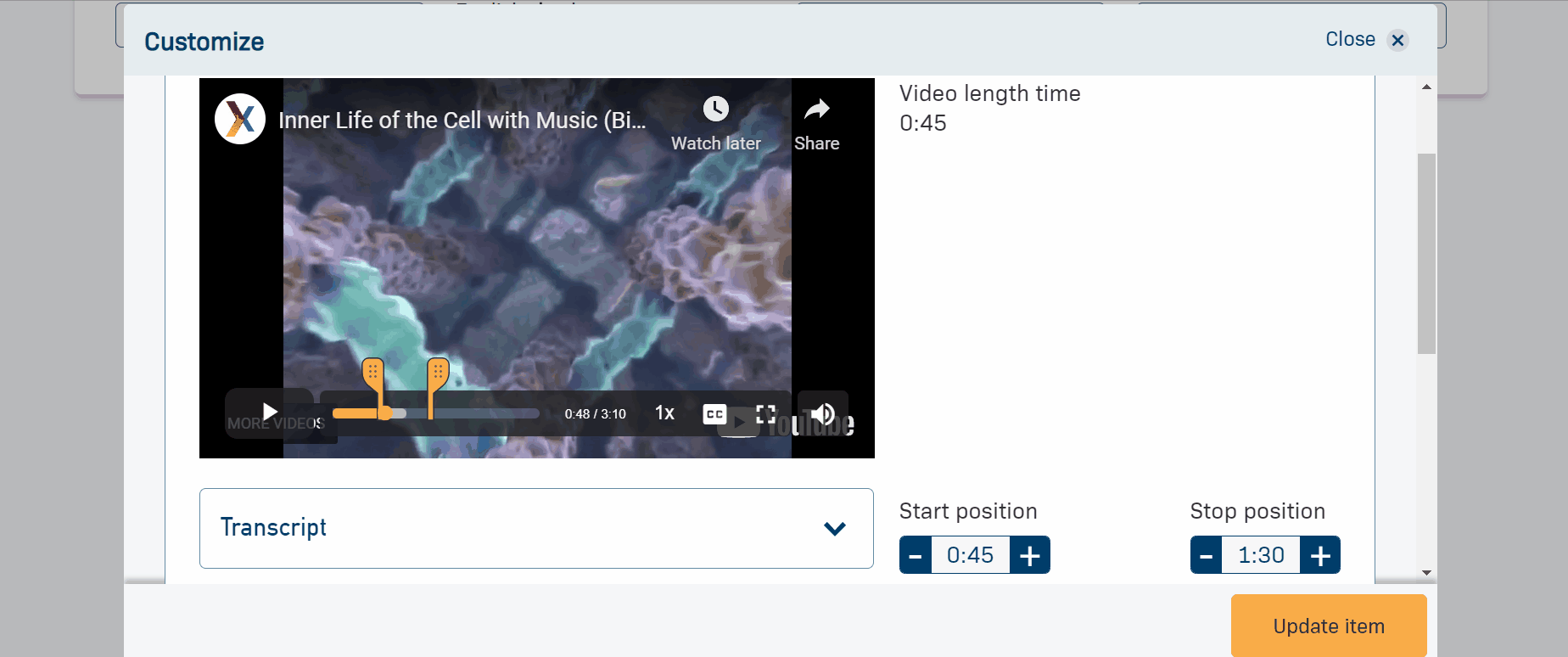Change the 1x playback speed
This screenshot has width=1568, height=657.
coord(664,413)
